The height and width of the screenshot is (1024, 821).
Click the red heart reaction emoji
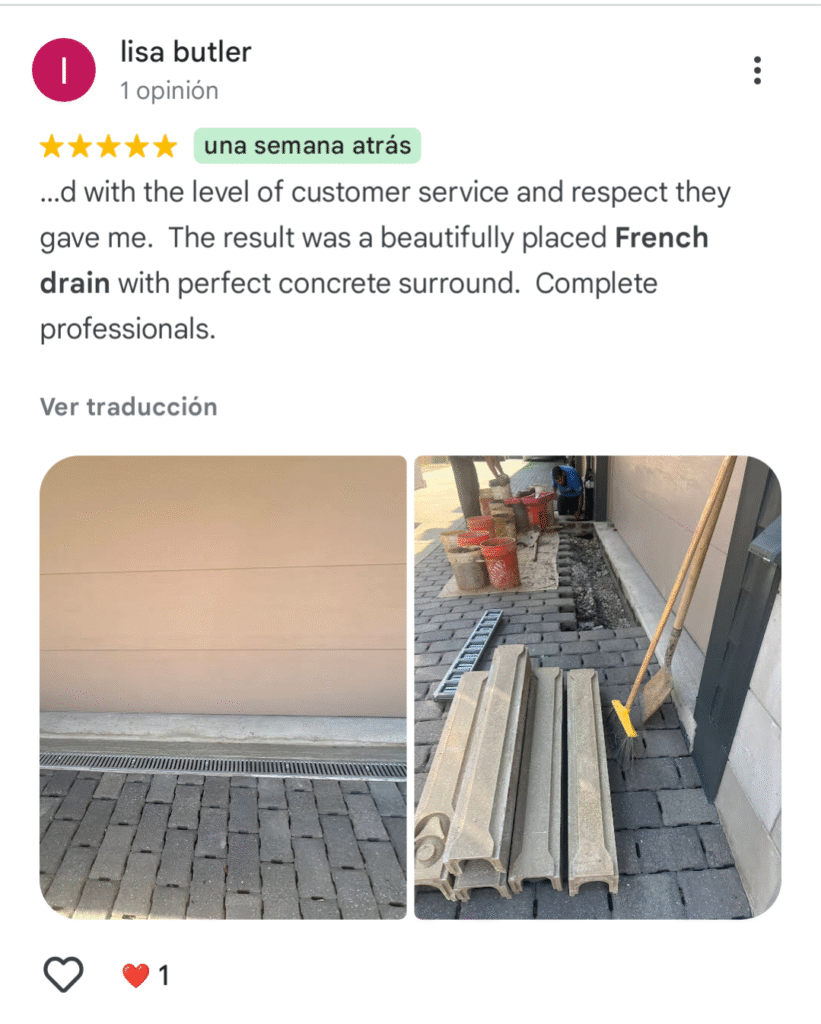[136, 975]
